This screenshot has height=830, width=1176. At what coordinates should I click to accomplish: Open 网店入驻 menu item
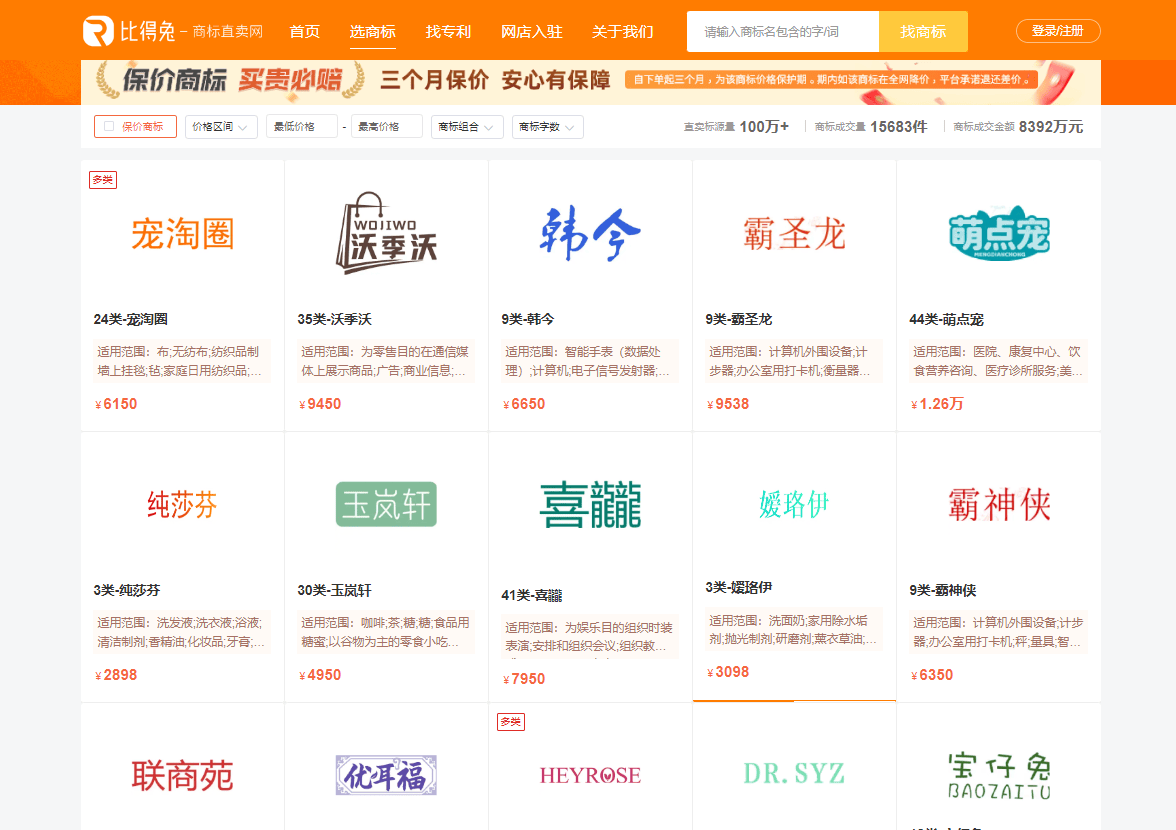[531, 31]
